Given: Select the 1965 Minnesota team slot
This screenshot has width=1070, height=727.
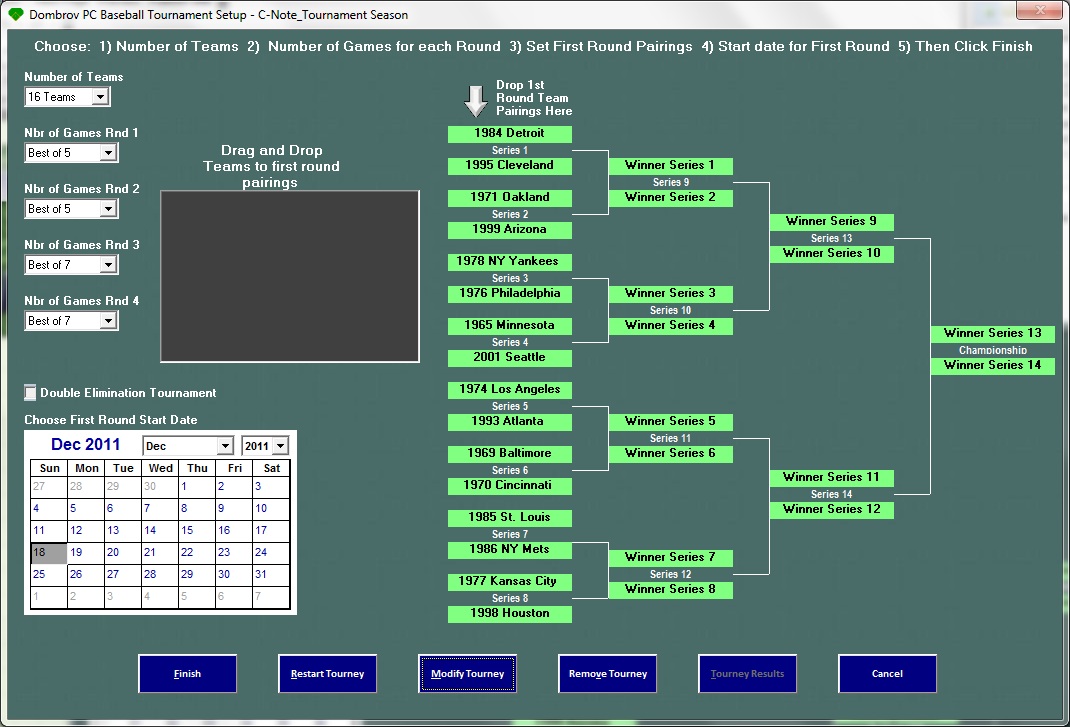Looking at the screenshot, I should pos(510,326).
